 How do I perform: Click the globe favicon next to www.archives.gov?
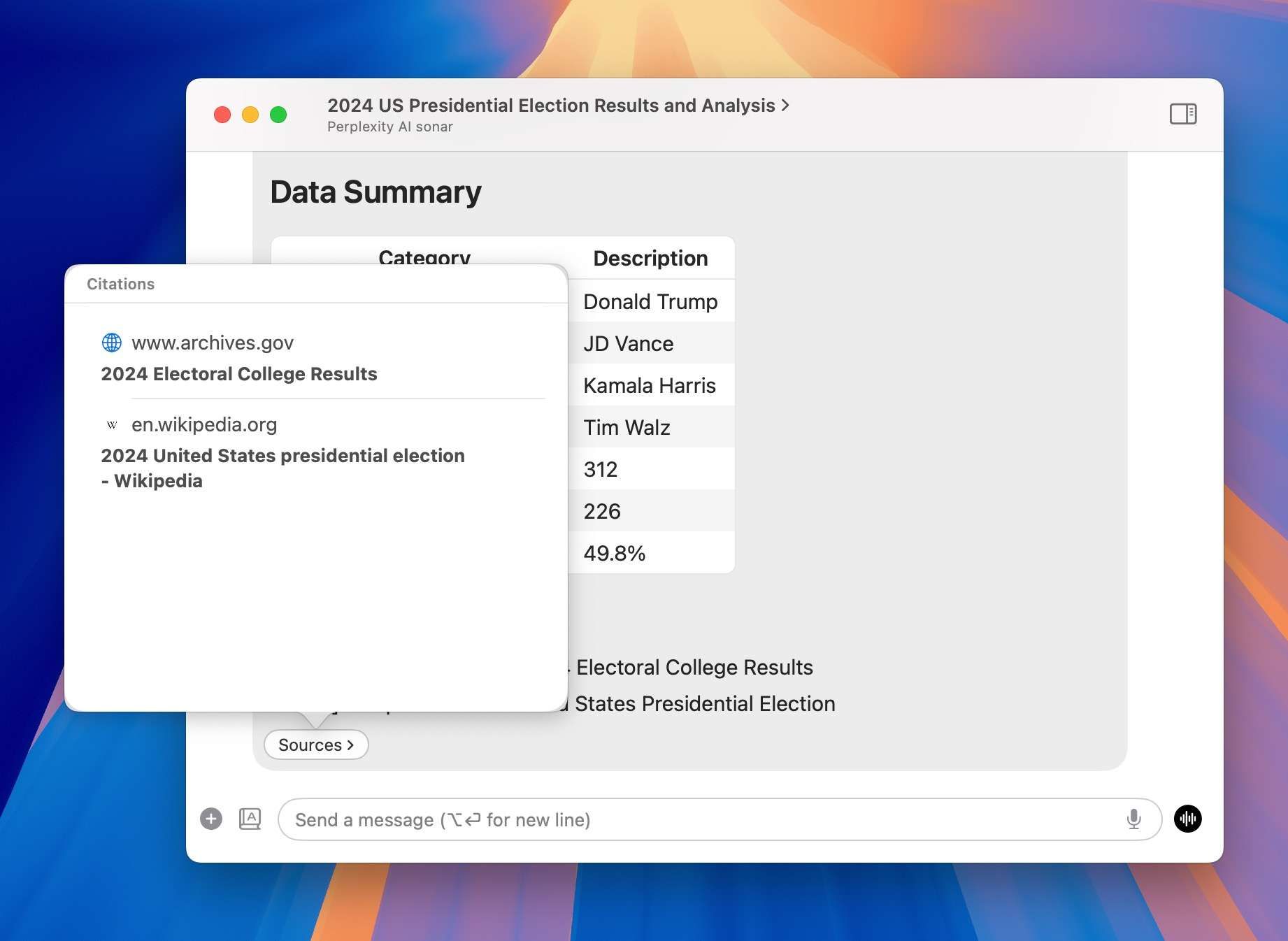click(112, 343)
